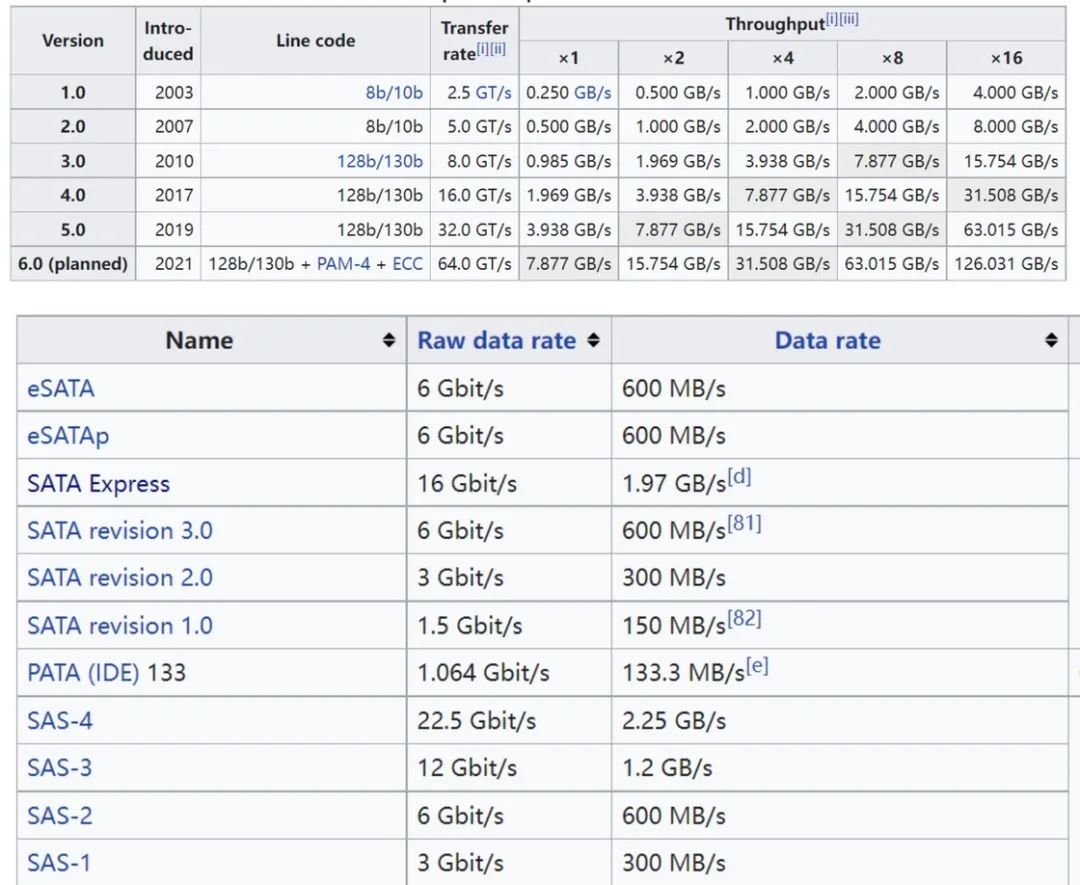Open the SAS-1 link

59,863
